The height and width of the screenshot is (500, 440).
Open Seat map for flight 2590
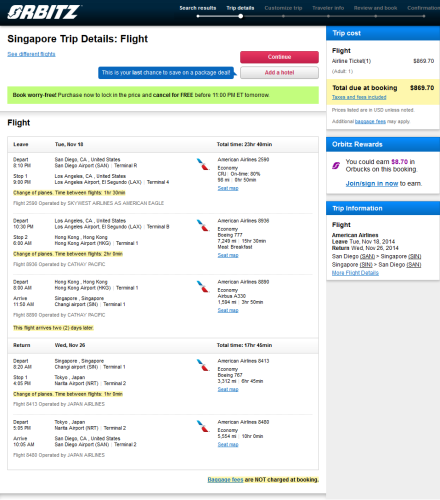228,188
